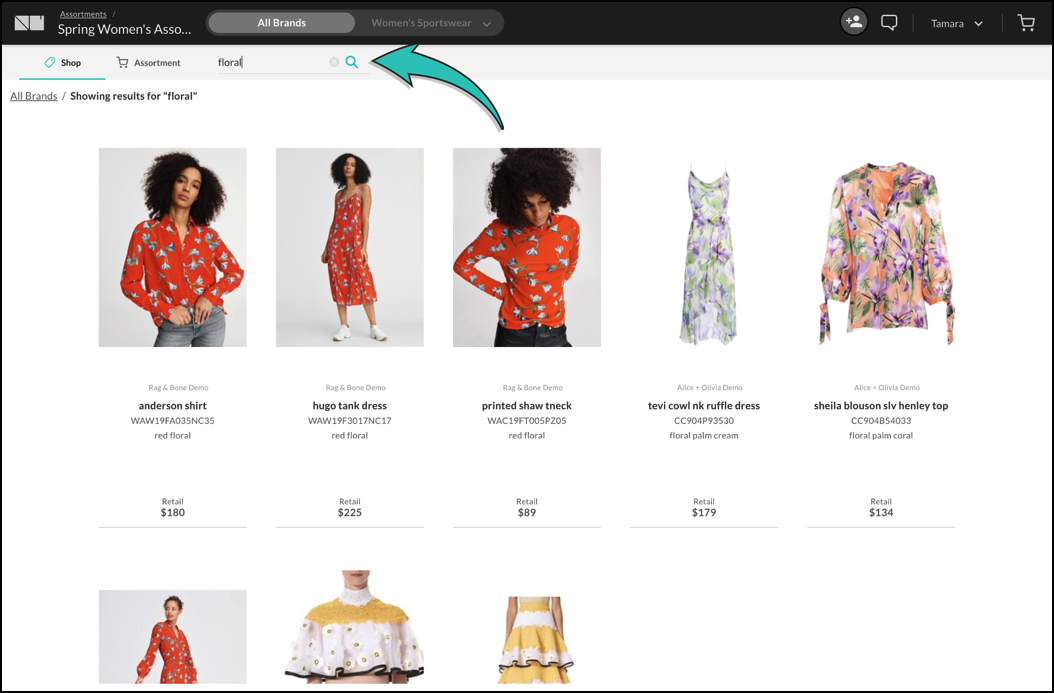This screenshot has height=693, width=1054.
Task: Click the magnifier search icon
Action: pyautogui.click(x=352, y=62)
